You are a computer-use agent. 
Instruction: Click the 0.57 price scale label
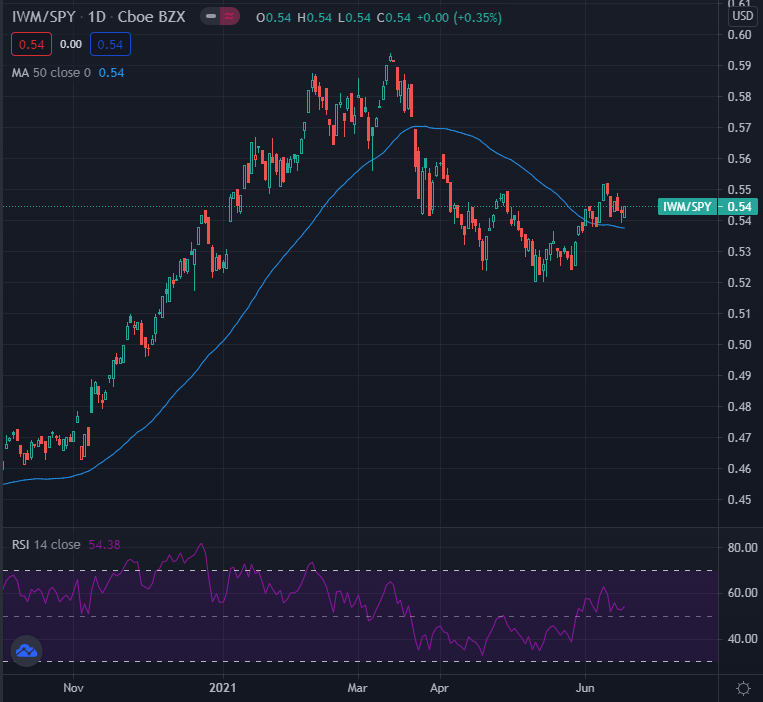point(739,127)
